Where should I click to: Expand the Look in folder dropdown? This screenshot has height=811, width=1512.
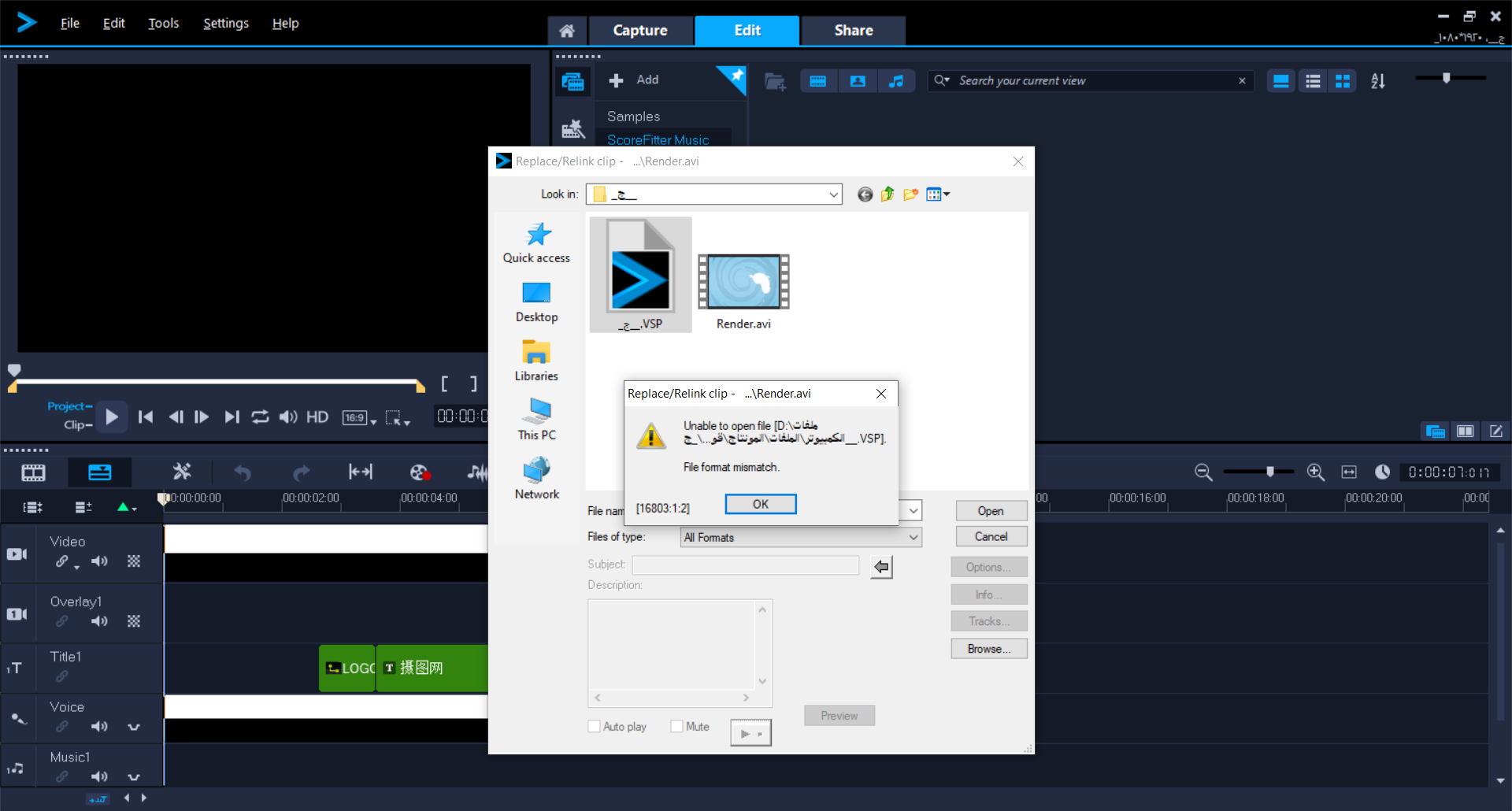click(x=833, y=194)
